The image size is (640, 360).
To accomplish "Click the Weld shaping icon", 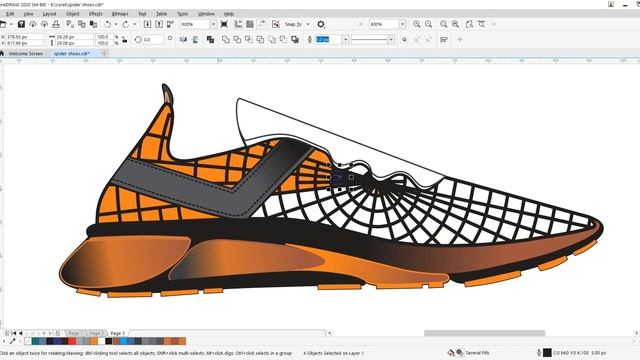I will (226, 40).
